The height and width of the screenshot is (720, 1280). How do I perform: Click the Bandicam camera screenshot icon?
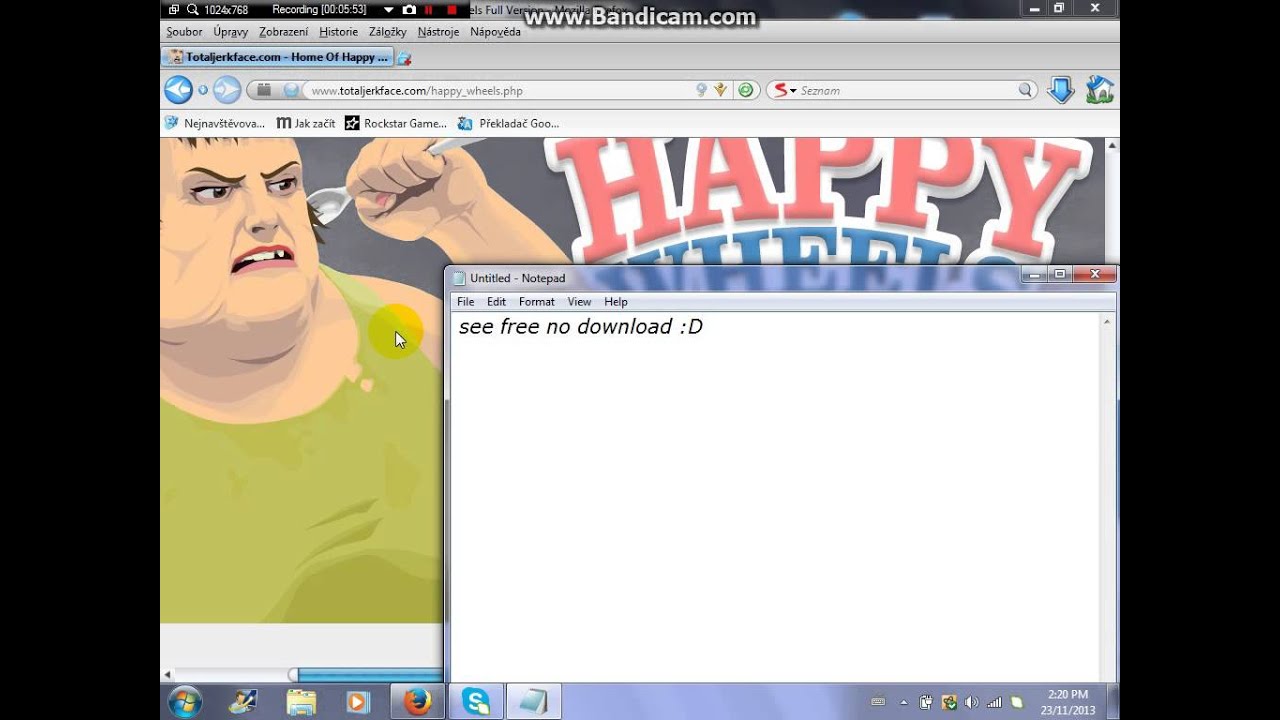point(409,9)
